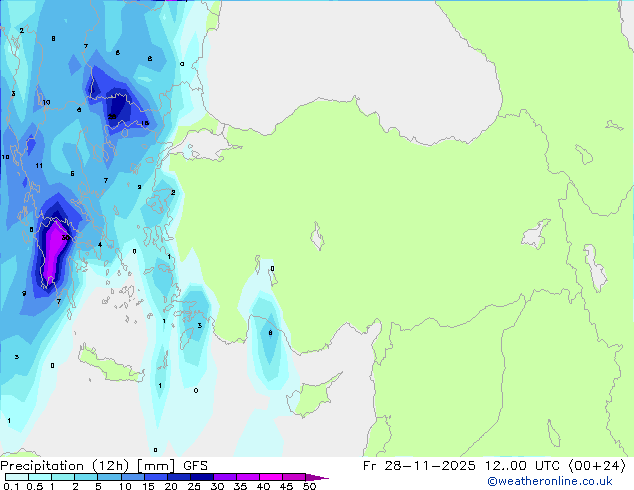Open the weatheronline.co.uk copyright link
The height and width of the screenshot is (490, 634).
[x=550, y=481]
